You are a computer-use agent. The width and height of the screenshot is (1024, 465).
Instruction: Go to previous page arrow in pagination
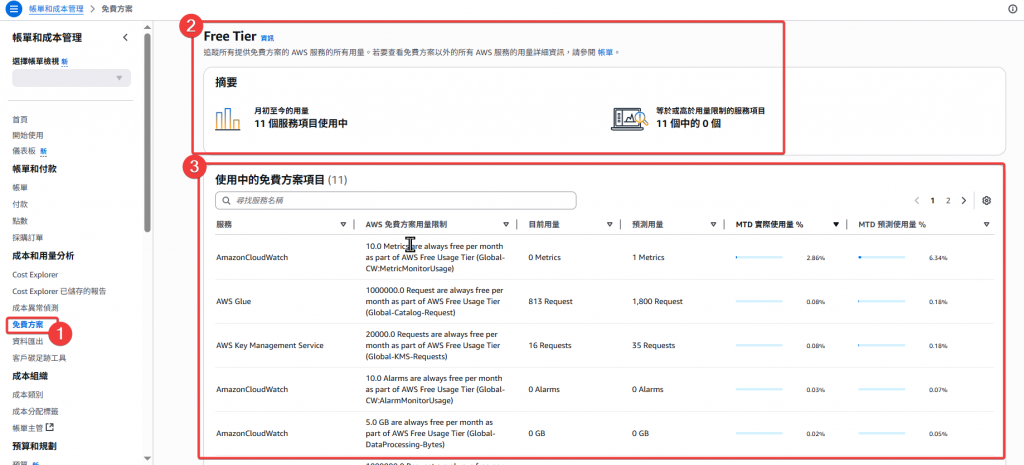(x=917, y=200)
